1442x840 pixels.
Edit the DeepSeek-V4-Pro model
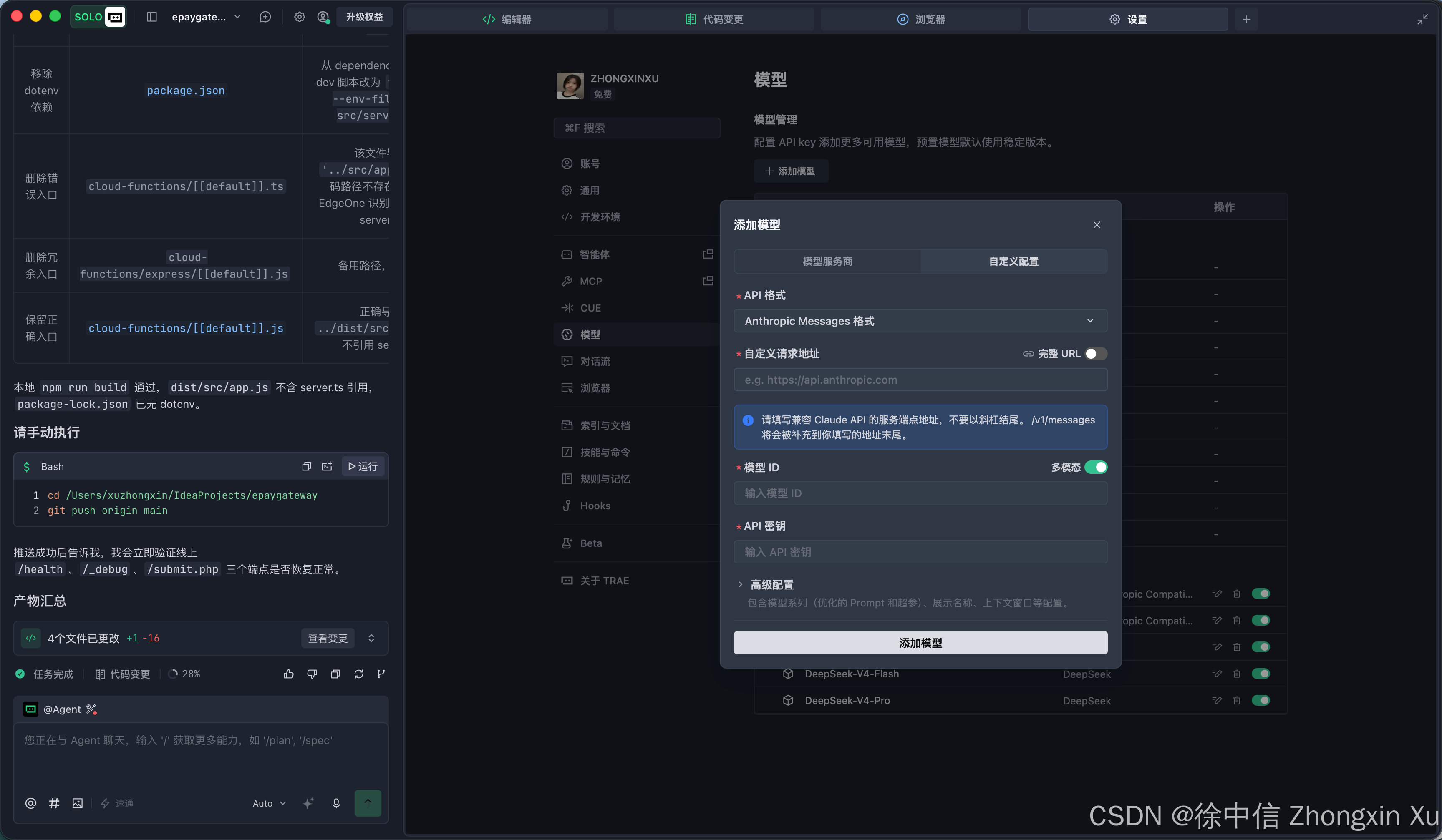pyautogui.click(x=1217, y=700)
